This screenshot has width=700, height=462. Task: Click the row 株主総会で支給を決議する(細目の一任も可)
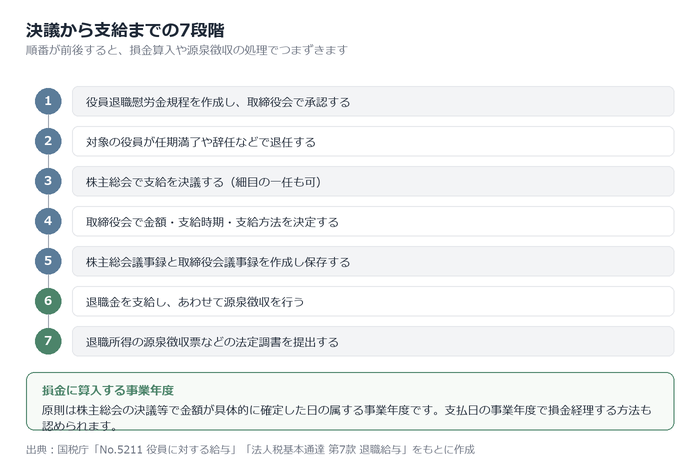[373, 181]
